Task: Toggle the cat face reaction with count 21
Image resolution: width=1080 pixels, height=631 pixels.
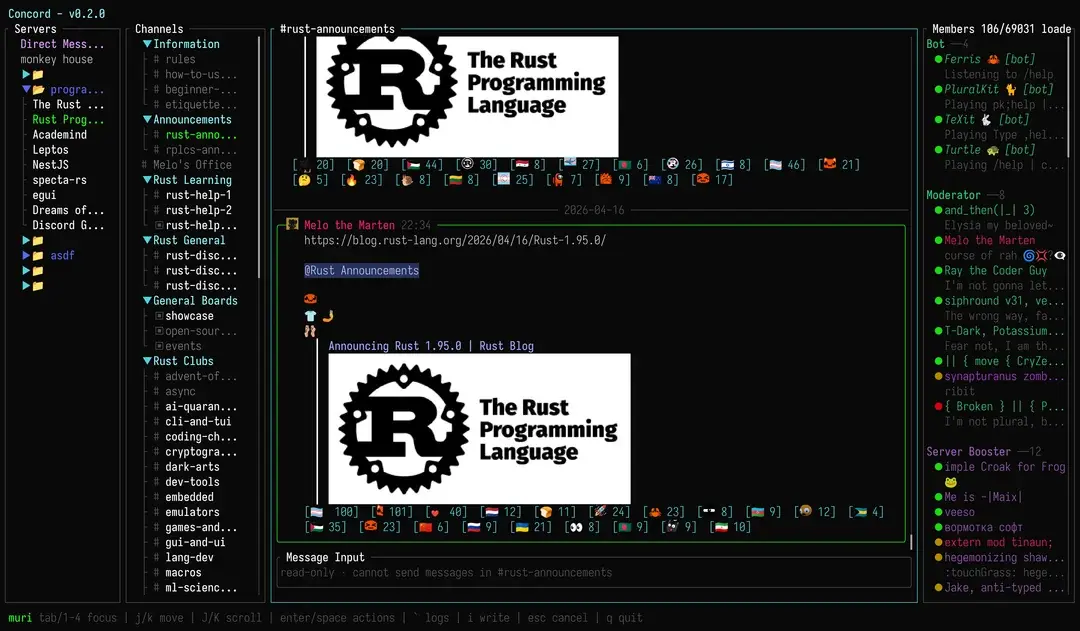Action: click(x=840, y=165)
